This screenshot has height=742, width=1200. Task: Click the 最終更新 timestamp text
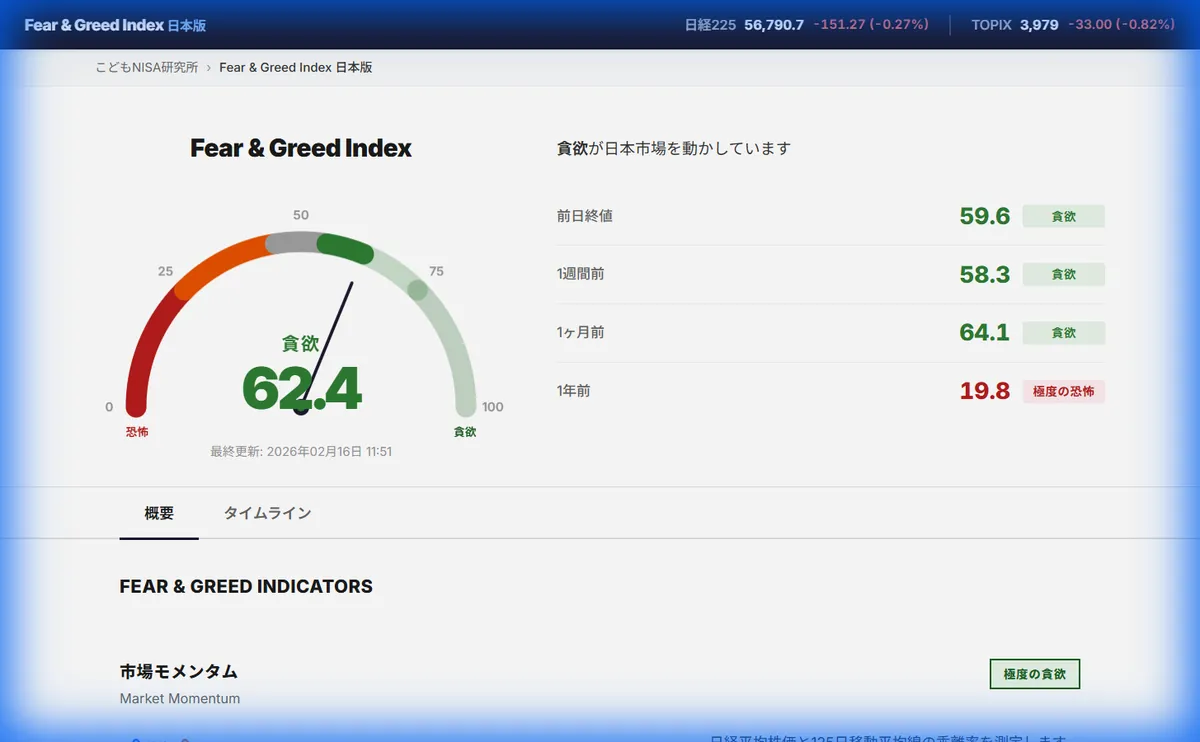pos(301,452)
